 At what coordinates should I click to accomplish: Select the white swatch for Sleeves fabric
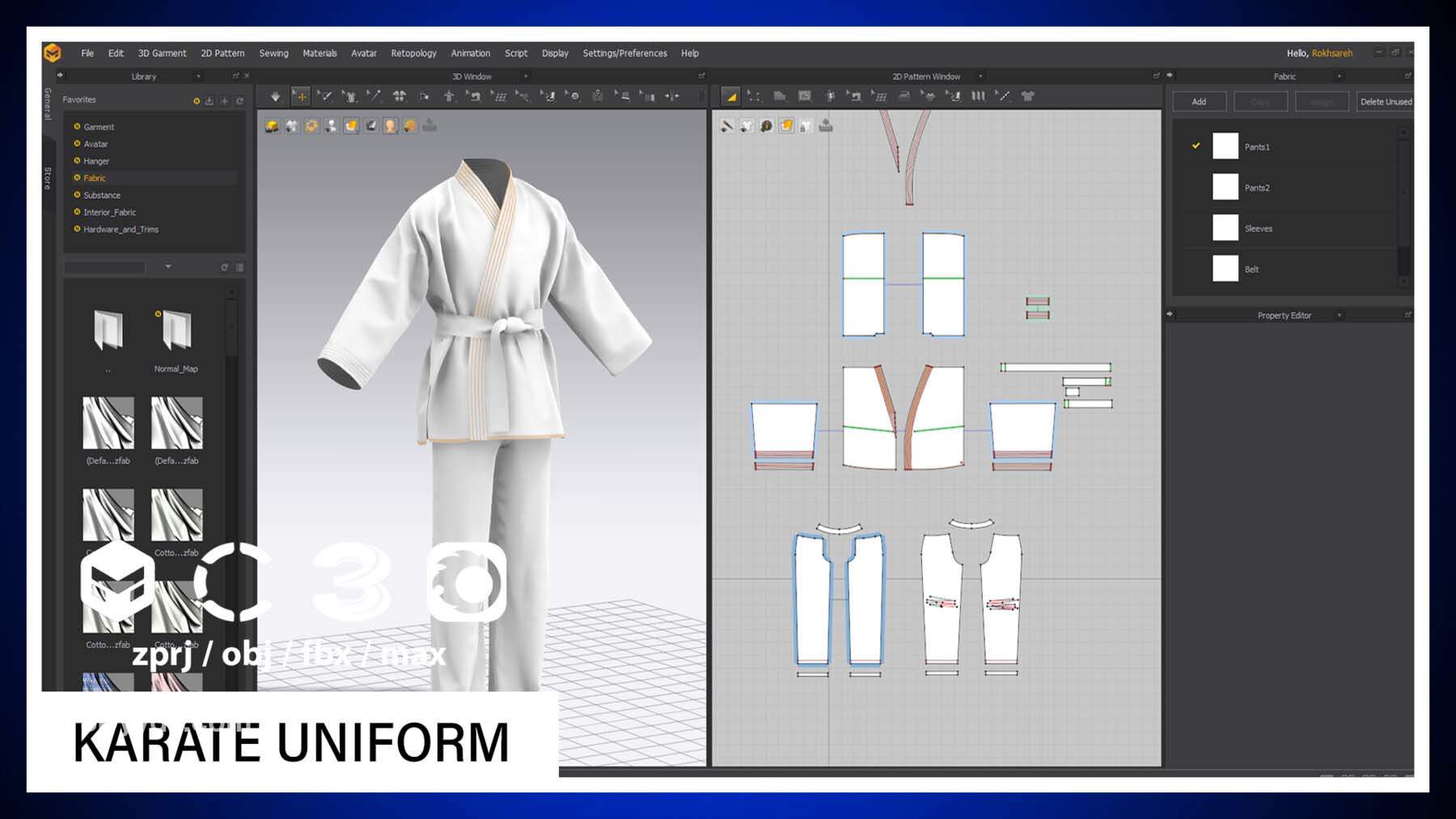coord(1225,228)
